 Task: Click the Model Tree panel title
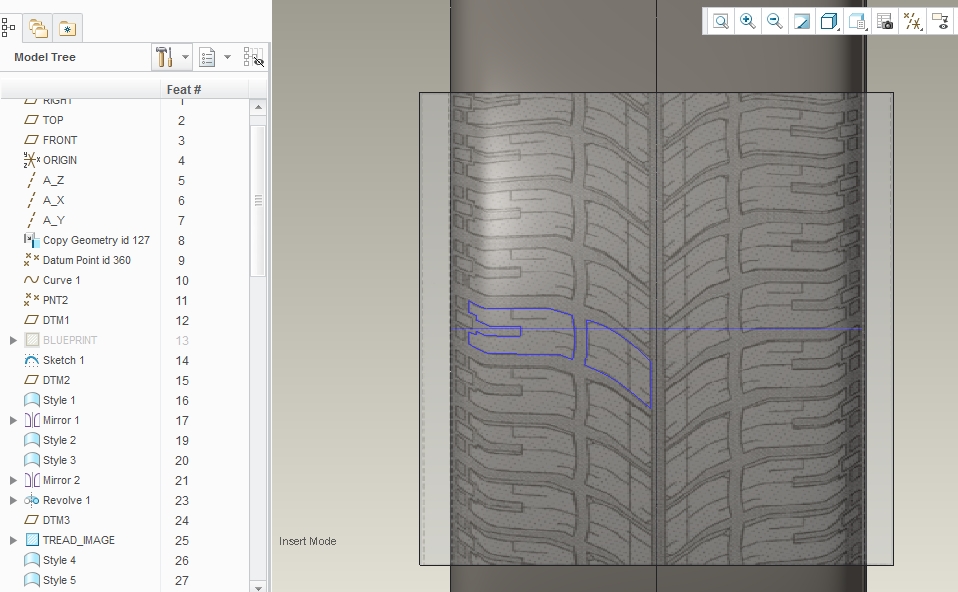point(45,57)
